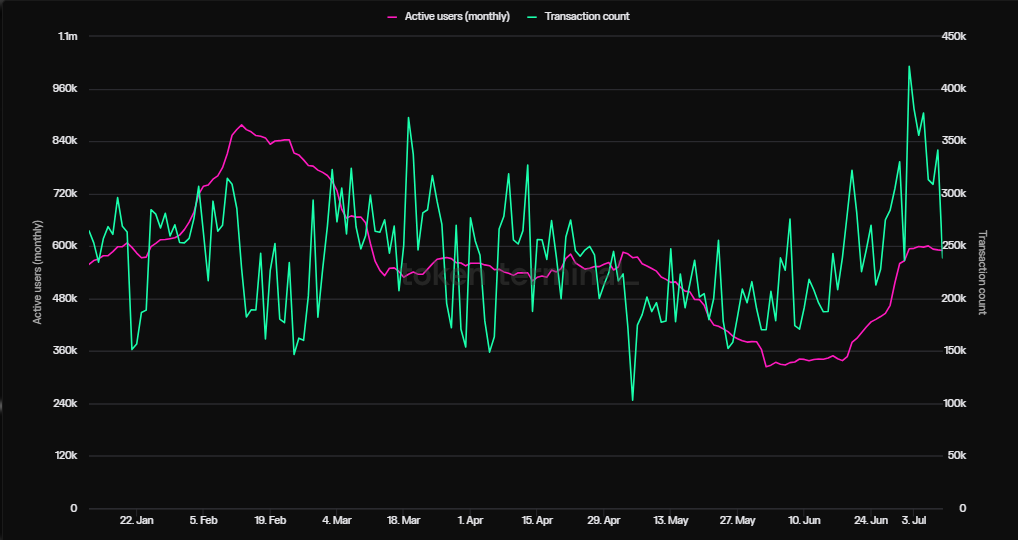
Task: Click the pink legend line marker
Action: click(392, 17)
